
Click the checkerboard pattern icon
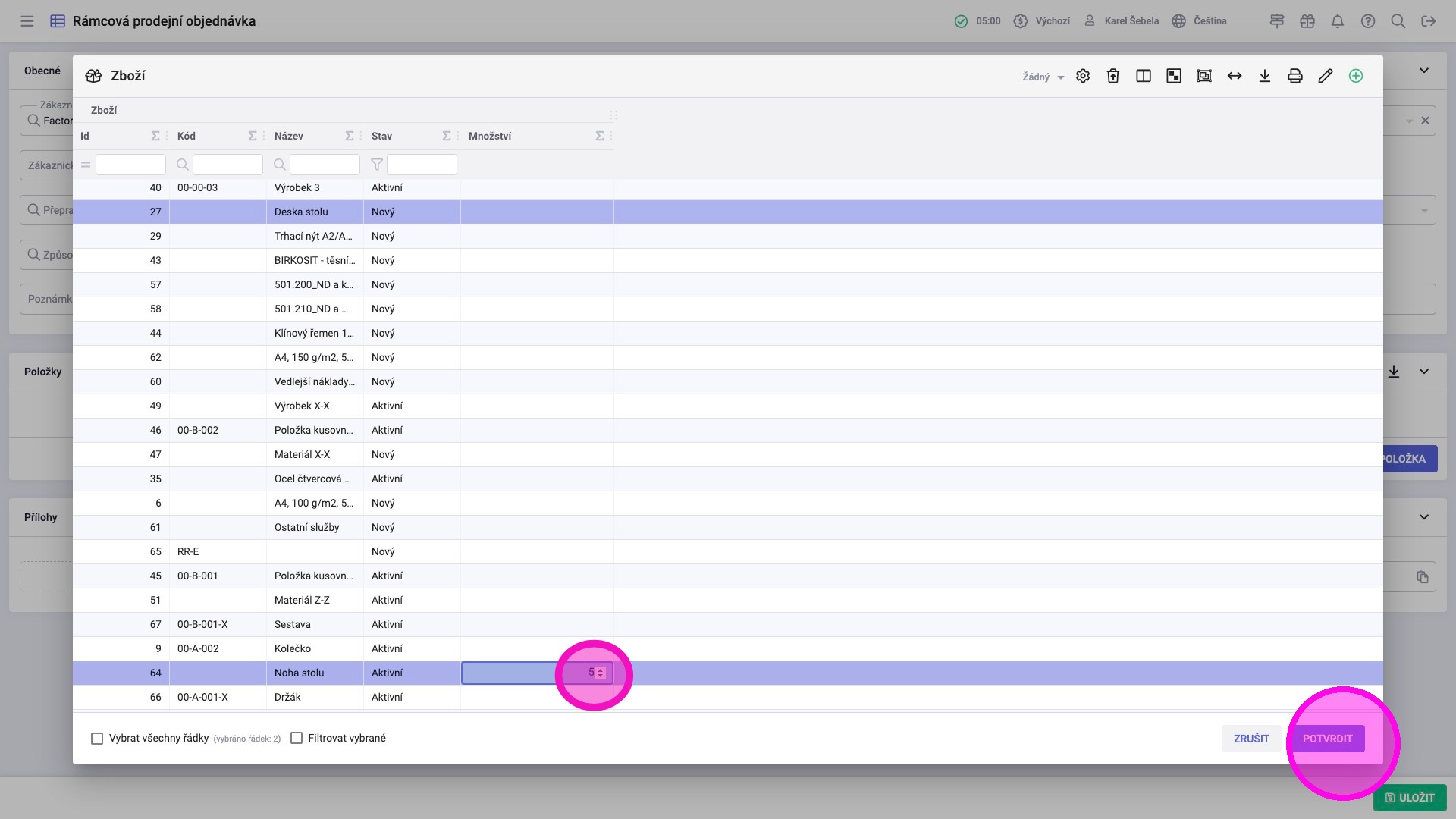(x=1174, y=76)
